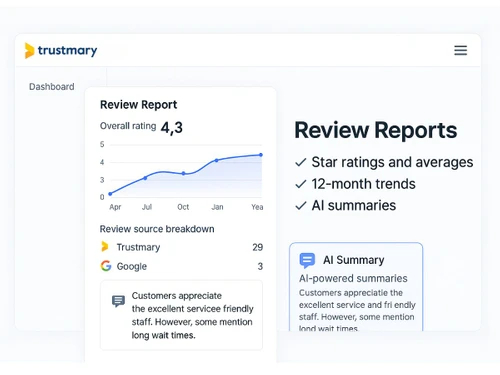Click the Review source breakdown heading
Viewport: 500px width, 375px height.
point(157,229)
